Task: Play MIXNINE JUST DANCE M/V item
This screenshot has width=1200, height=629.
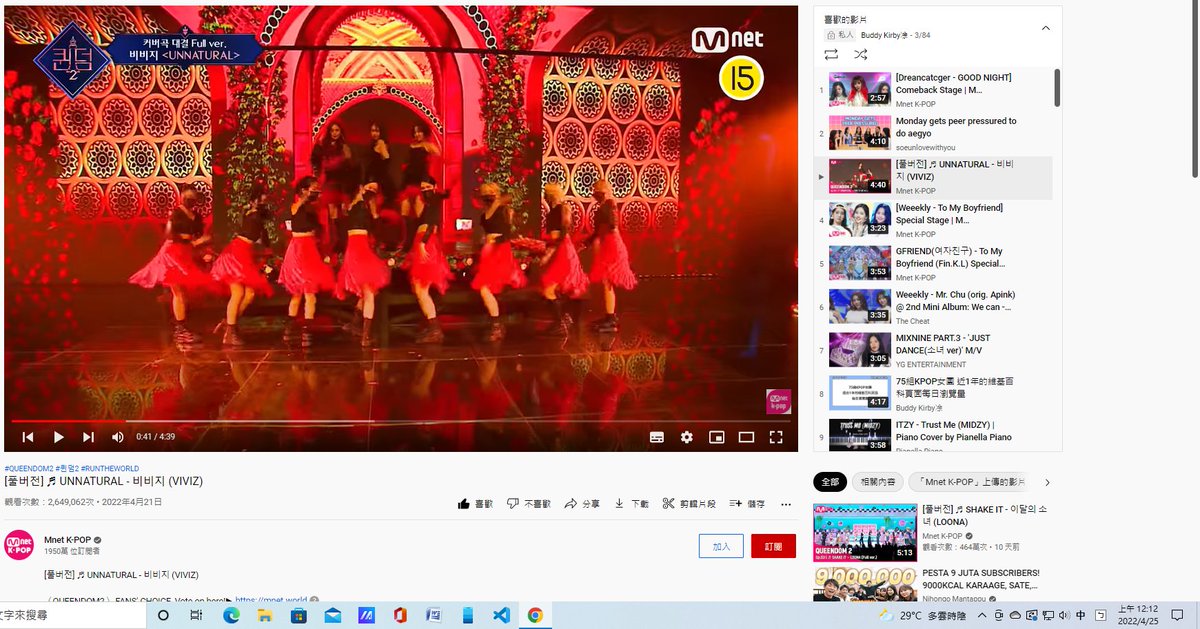Action: pyautogui.click(x=934, y=351)
